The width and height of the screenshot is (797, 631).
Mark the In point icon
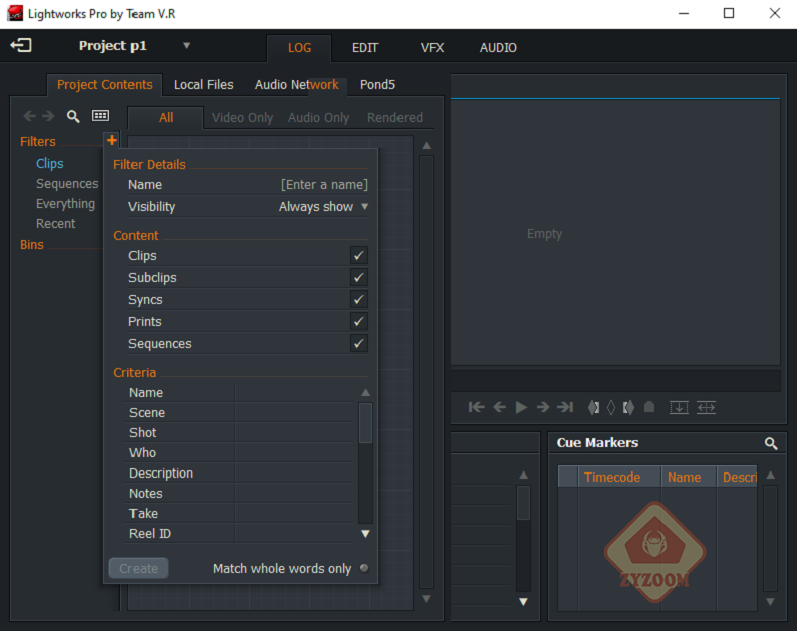point(593,407)
